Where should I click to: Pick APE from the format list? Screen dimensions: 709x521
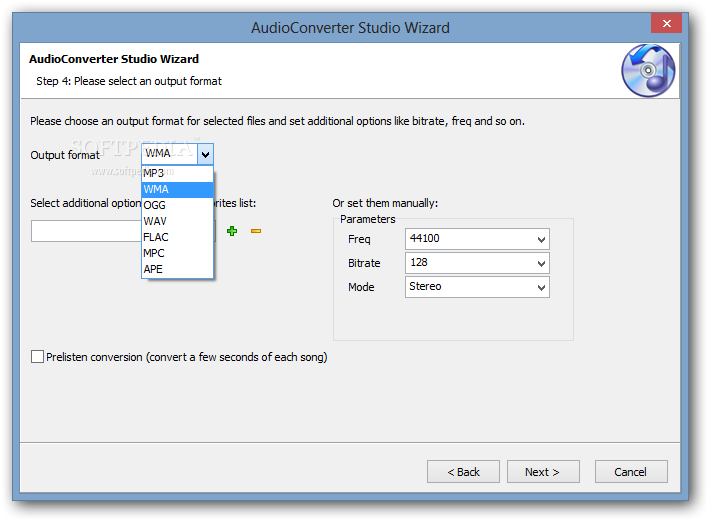tap(177, 269)
